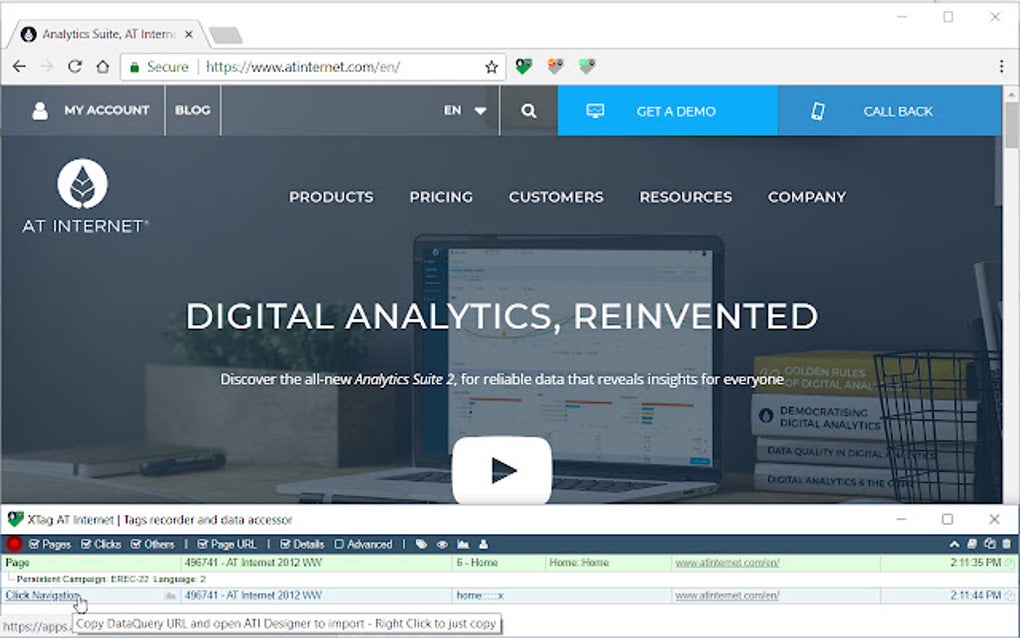Screen dimensions: 1020x638
Task: Click the visitor profile icon in XTag toolbar
Action: [484, 544]
